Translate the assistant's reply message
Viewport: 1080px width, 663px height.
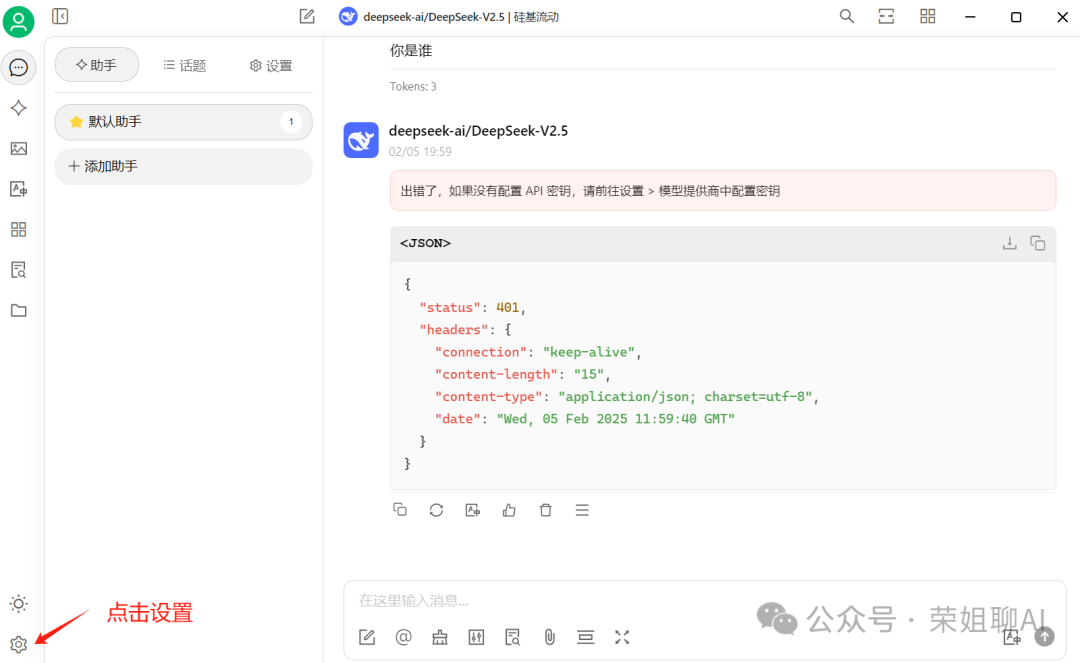[x=472, y=510]
